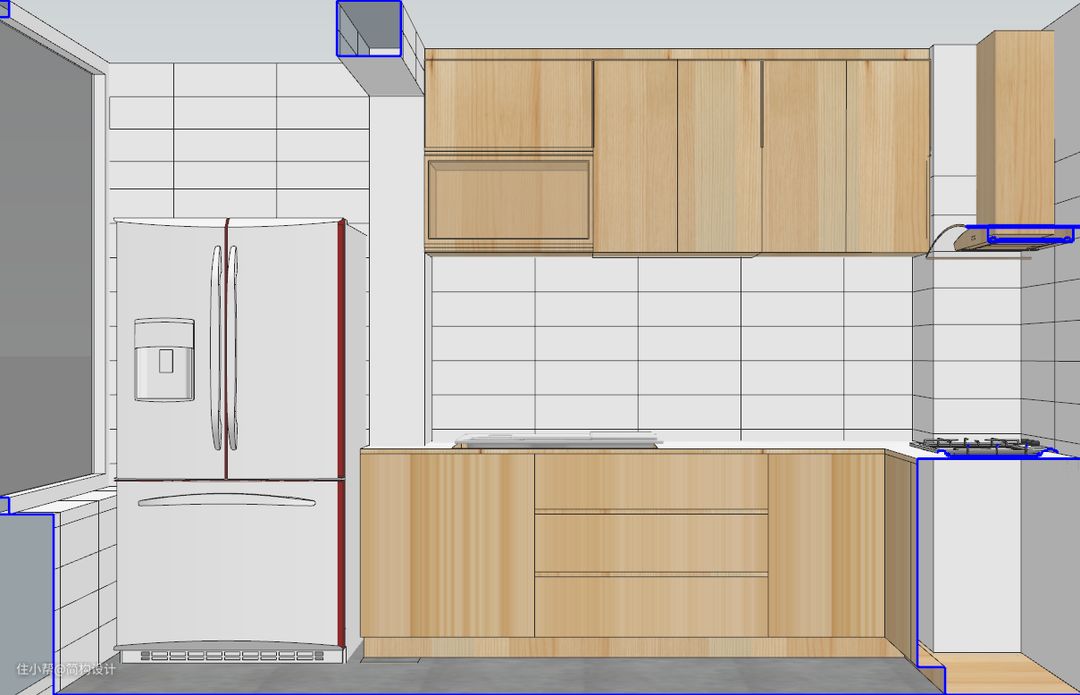Click the watermark text in bottom-left corner

(x=66, y=669)
